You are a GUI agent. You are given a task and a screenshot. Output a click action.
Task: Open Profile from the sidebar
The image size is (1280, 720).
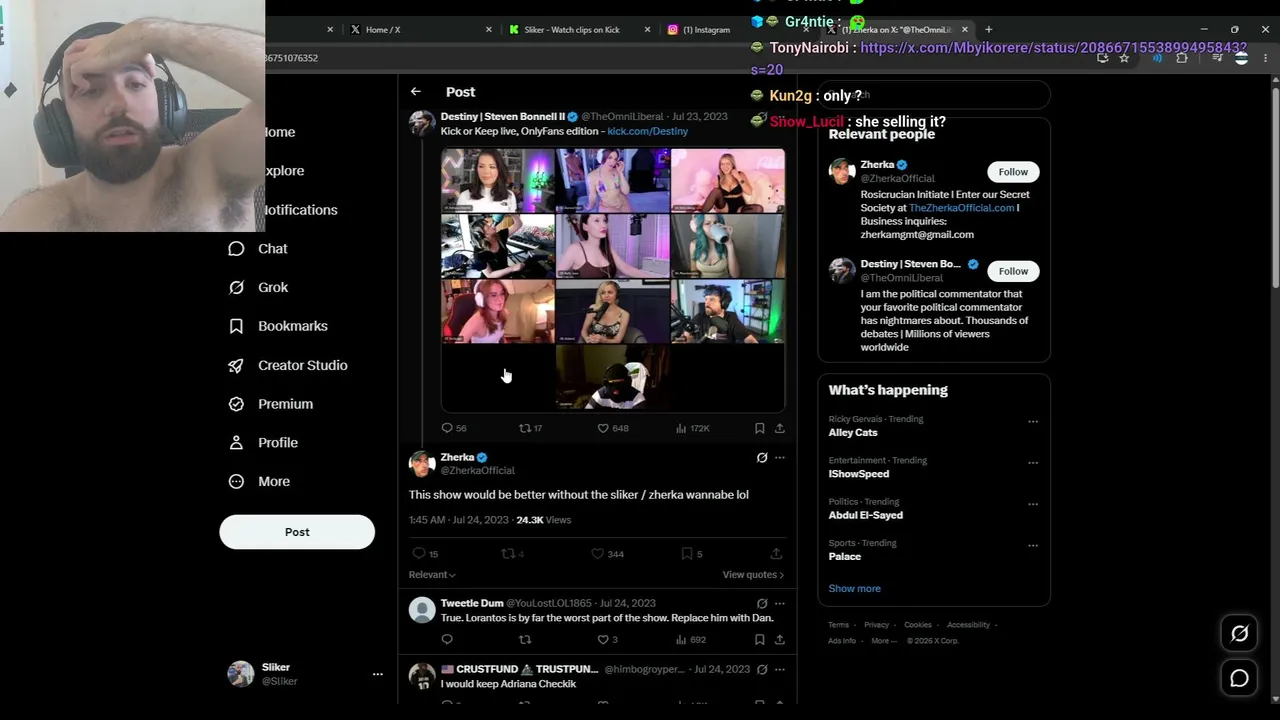(278, 443)
